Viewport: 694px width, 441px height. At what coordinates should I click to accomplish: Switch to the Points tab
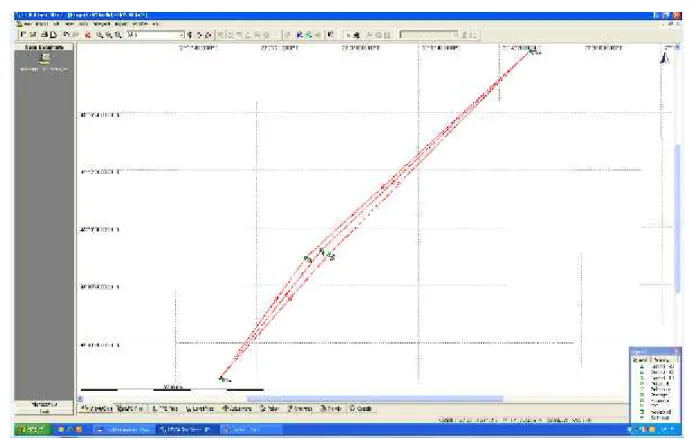coord(269,409)
